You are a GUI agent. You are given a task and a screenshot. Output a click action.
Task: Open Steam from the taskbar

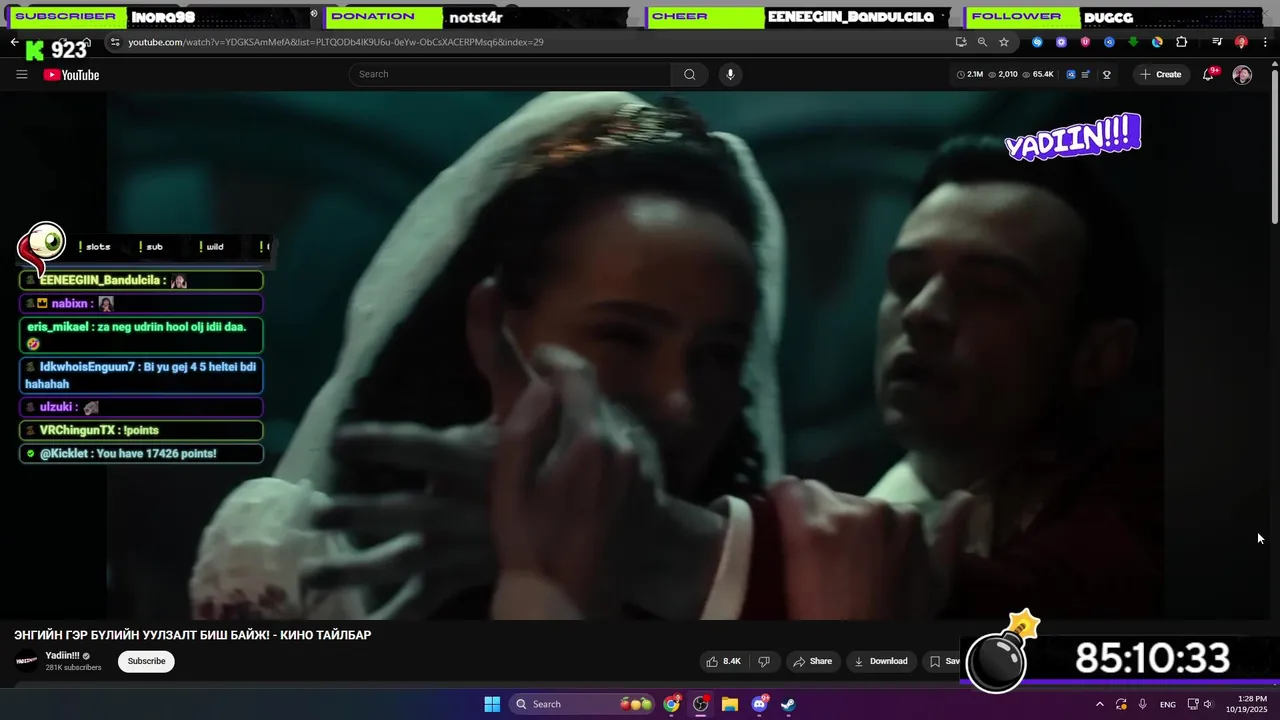[788, 704]
